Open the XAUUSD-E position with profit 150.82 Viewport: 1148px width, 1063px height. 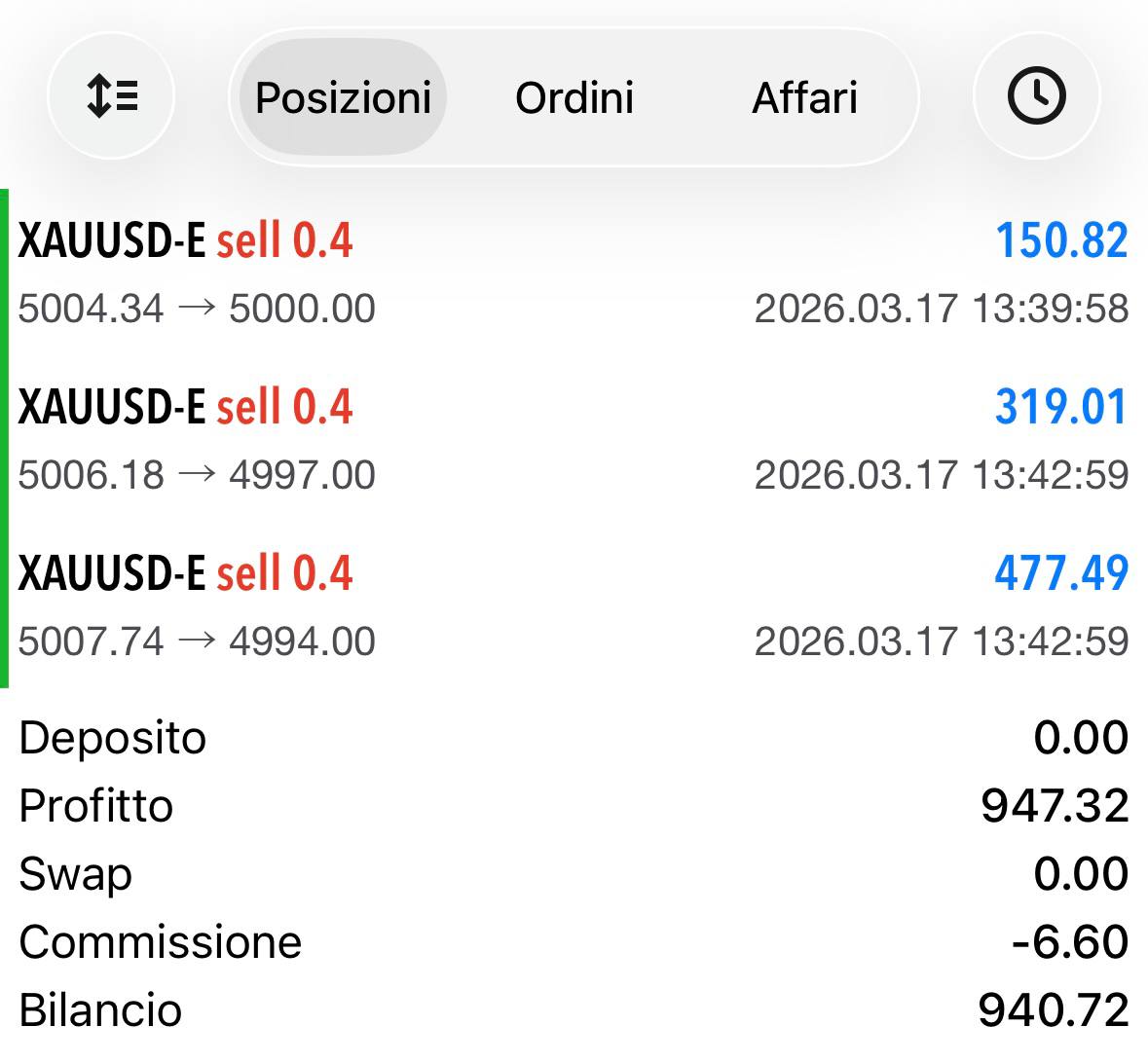coord(574,274)
